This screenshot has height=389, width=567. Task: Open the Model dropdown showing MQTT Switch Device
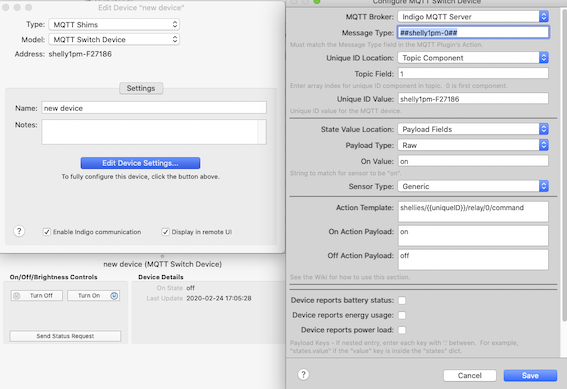point(114,39)
